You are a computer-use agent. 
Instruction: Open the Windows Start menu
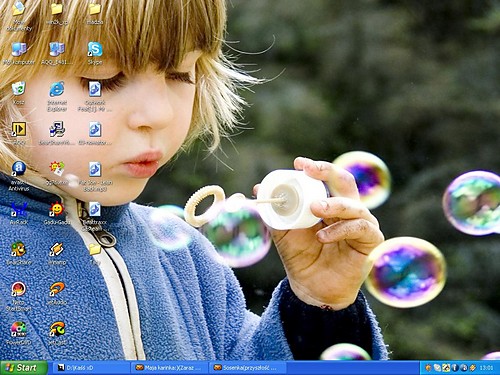coord(24,368)
